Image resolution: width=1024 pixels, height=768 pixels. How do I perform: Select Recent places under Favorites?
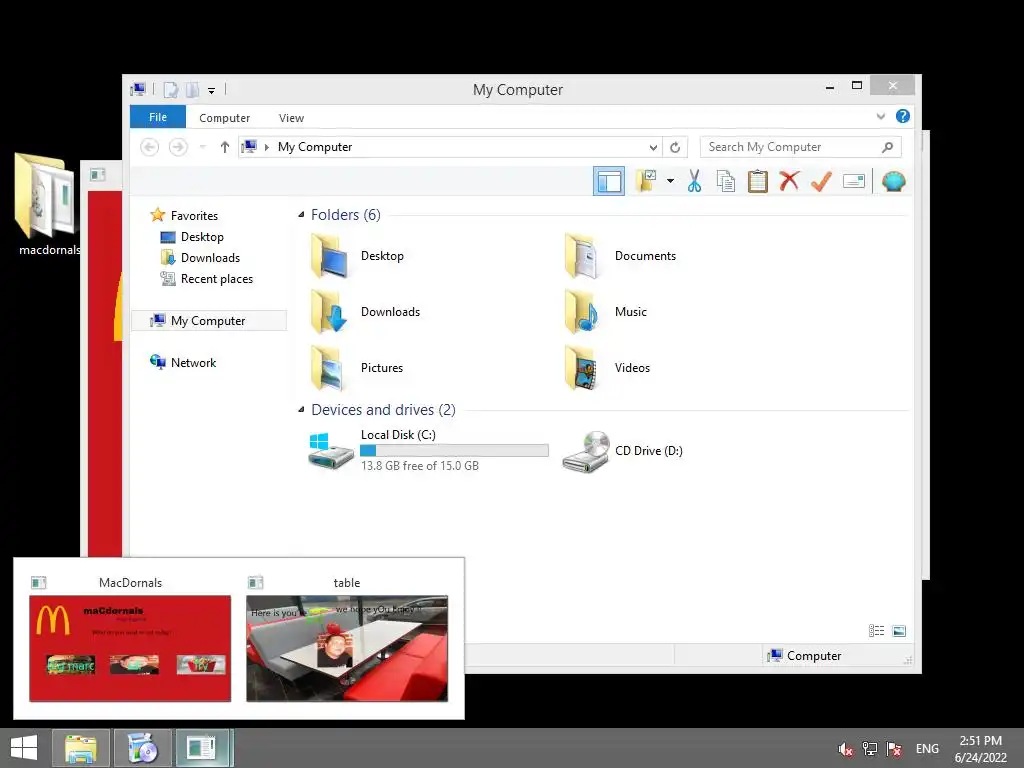pyautogui.click(x=216, y=279)
